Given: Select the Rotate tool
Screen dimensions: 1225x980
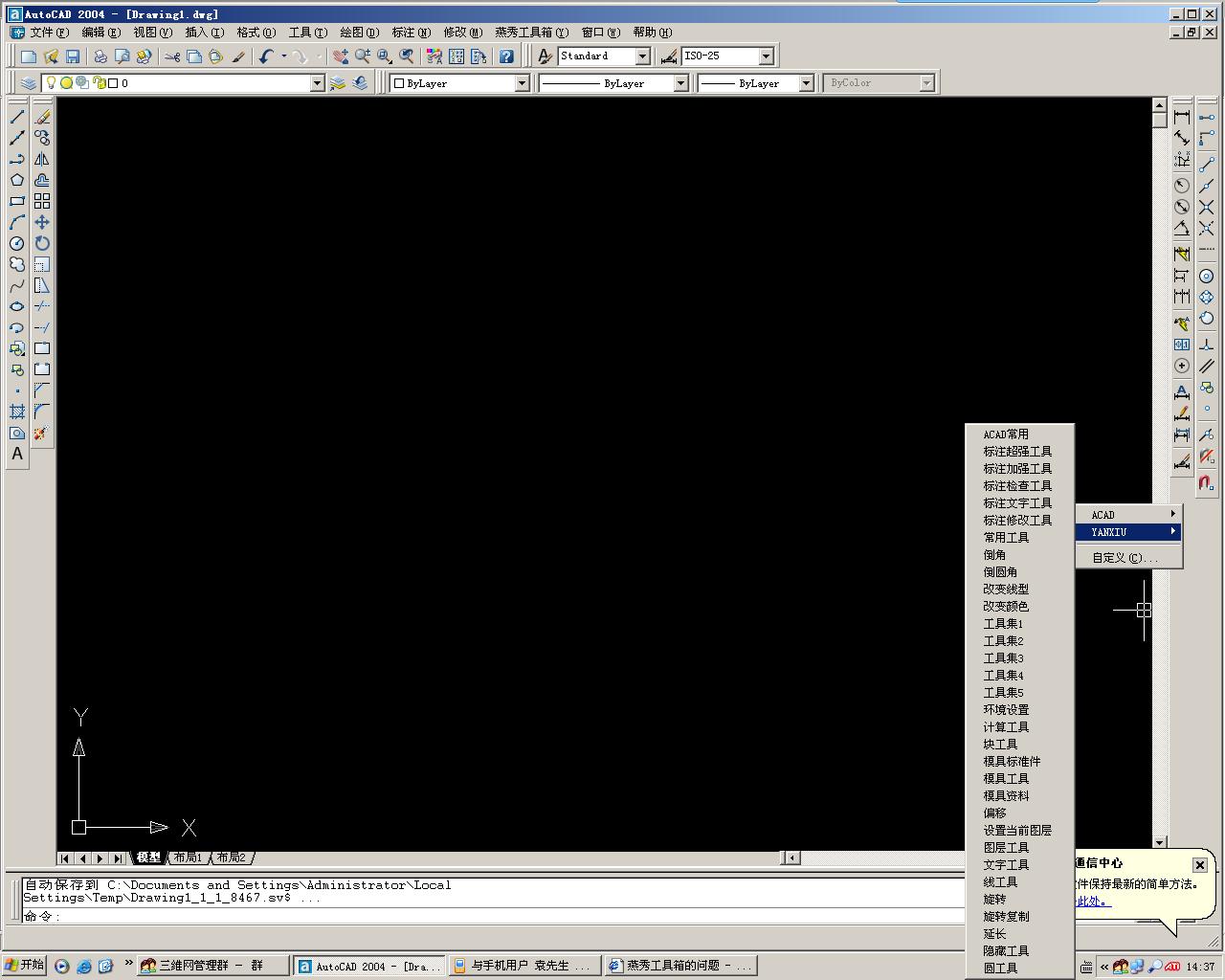Looking at the screenshot, I should [42, 243].
